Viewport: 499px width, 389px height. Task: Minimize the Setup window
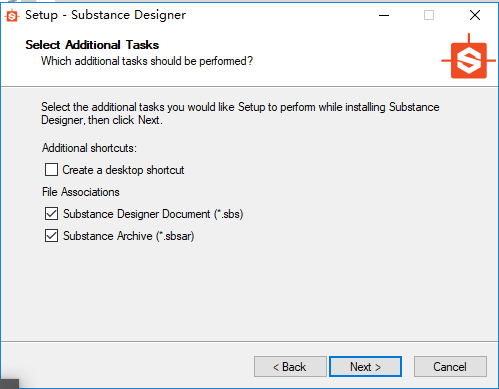384,15
